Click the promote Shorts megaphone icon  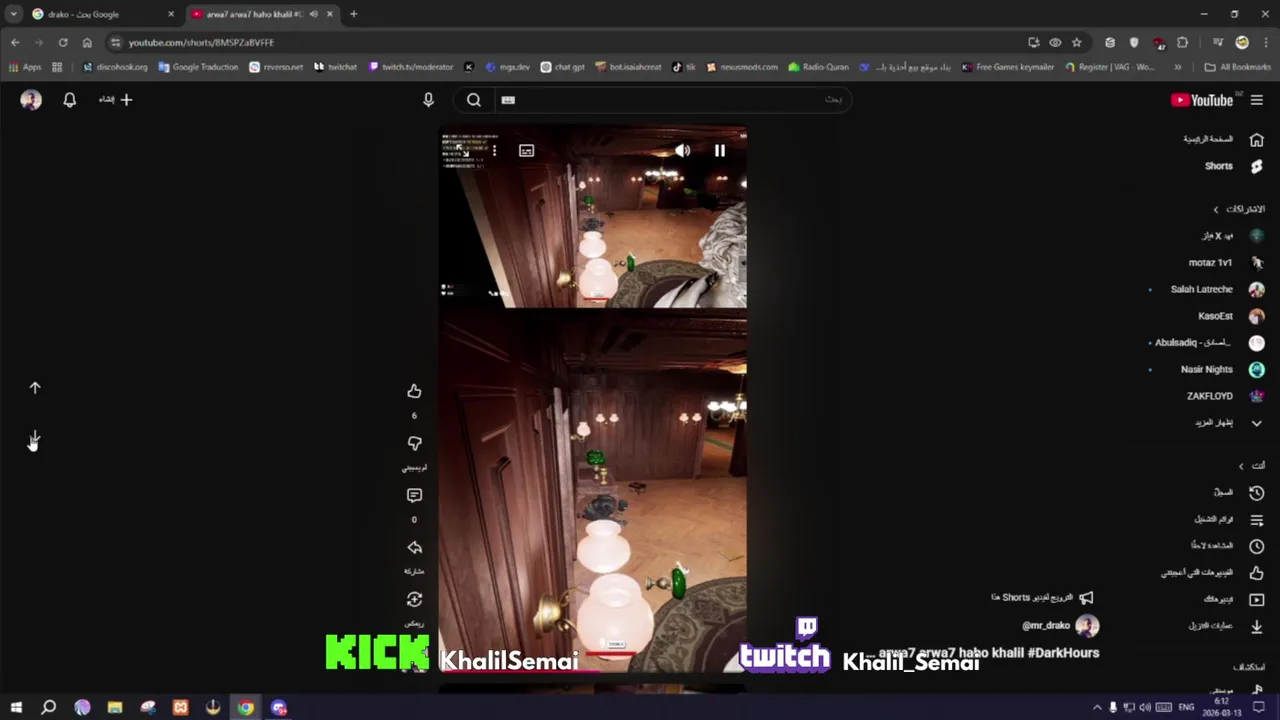click(1086, 598)
